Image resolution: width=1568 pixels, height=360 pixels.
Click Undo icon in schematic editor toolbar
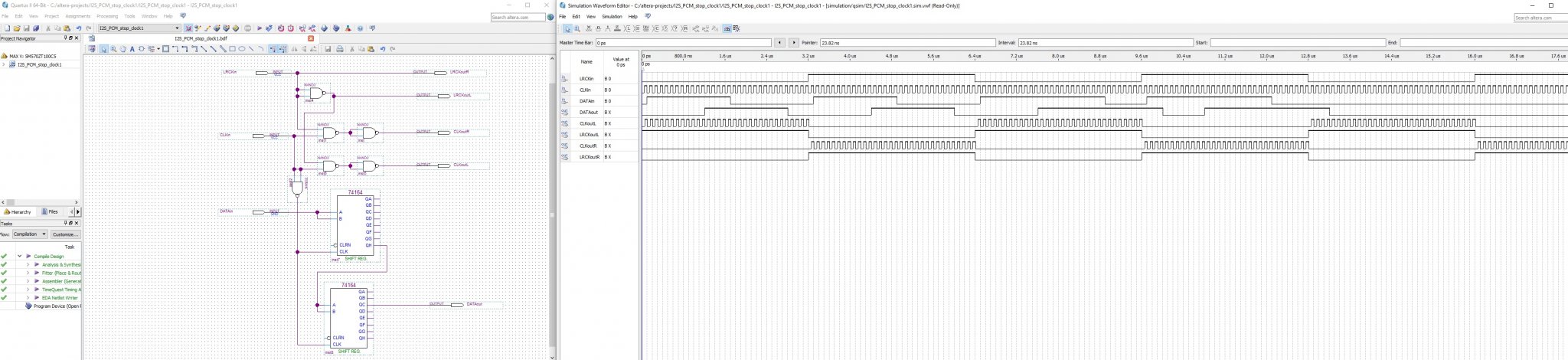pyautogui.click(x=382, y=49)
